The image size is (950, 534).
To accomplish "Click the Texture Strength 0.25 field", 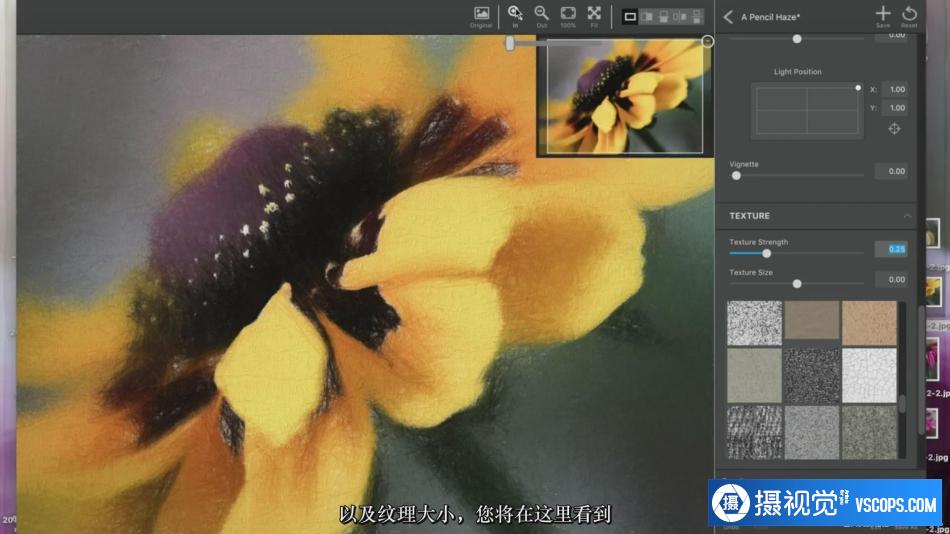I will (x=891, y=249).
